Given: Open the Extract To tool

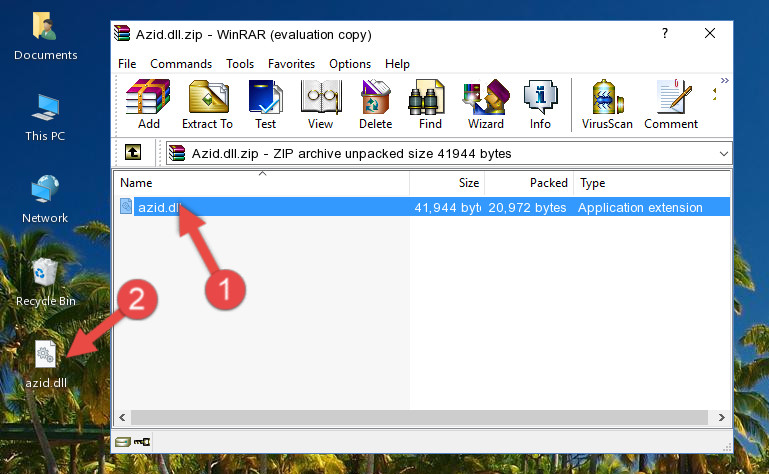Looking at the screenshot, I should pos(207,105).
